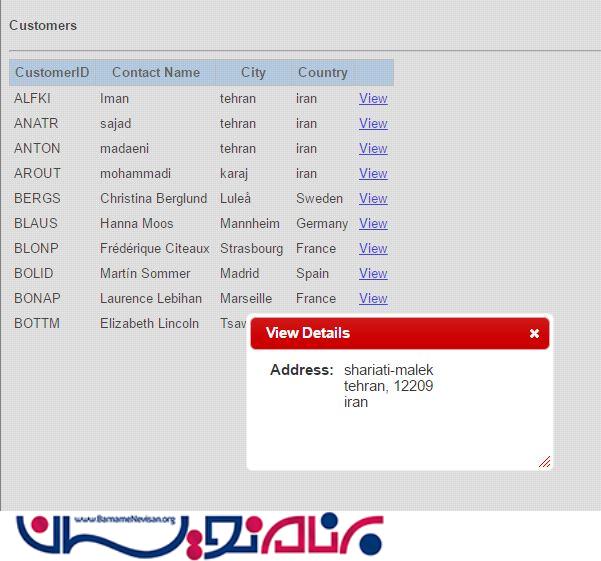601x561 pixels.
Task: Close the View Details popup
Action: [x=534, y=333]
